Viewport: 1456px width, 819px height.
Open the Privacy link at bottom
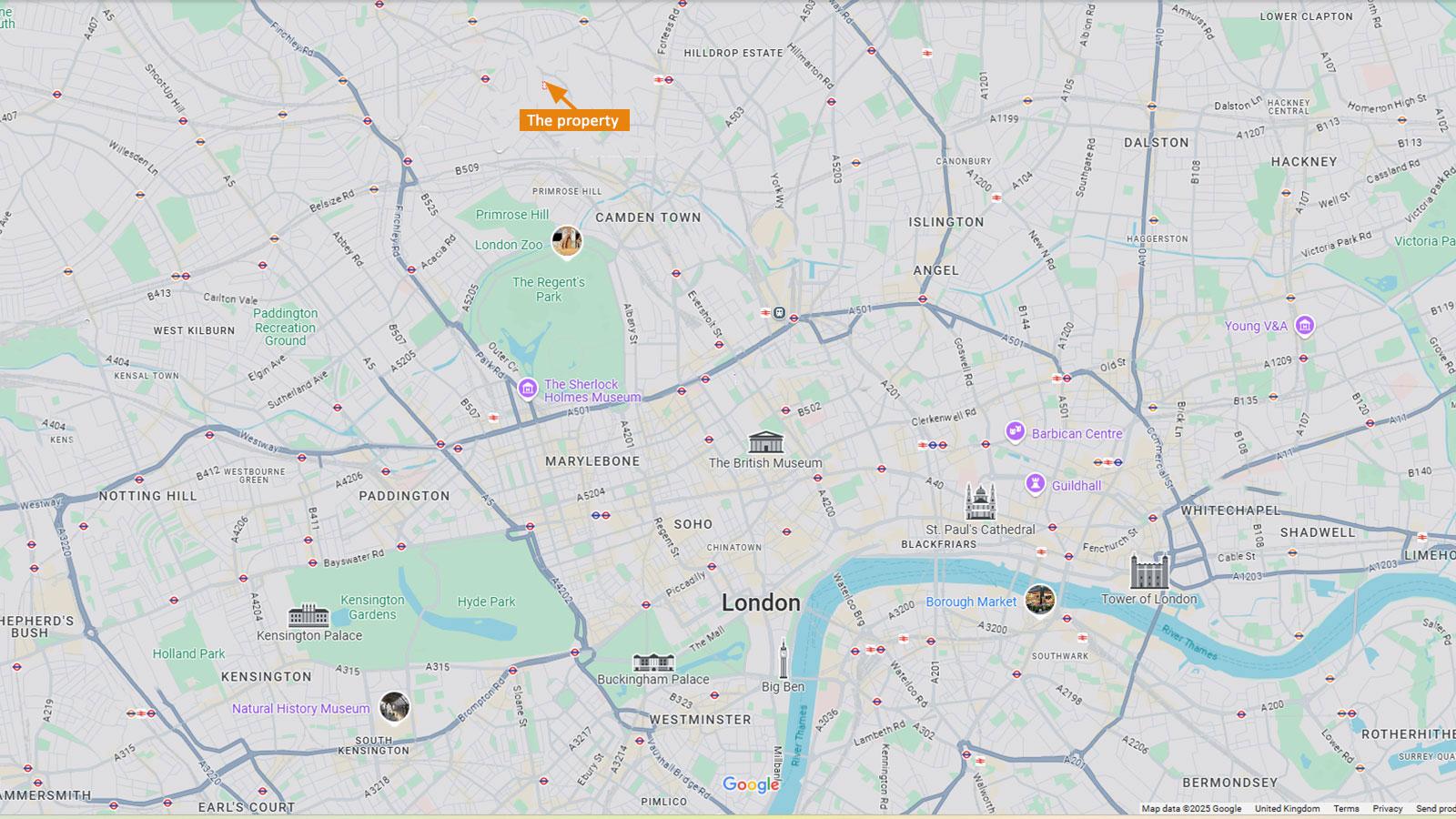point(1387,808)
